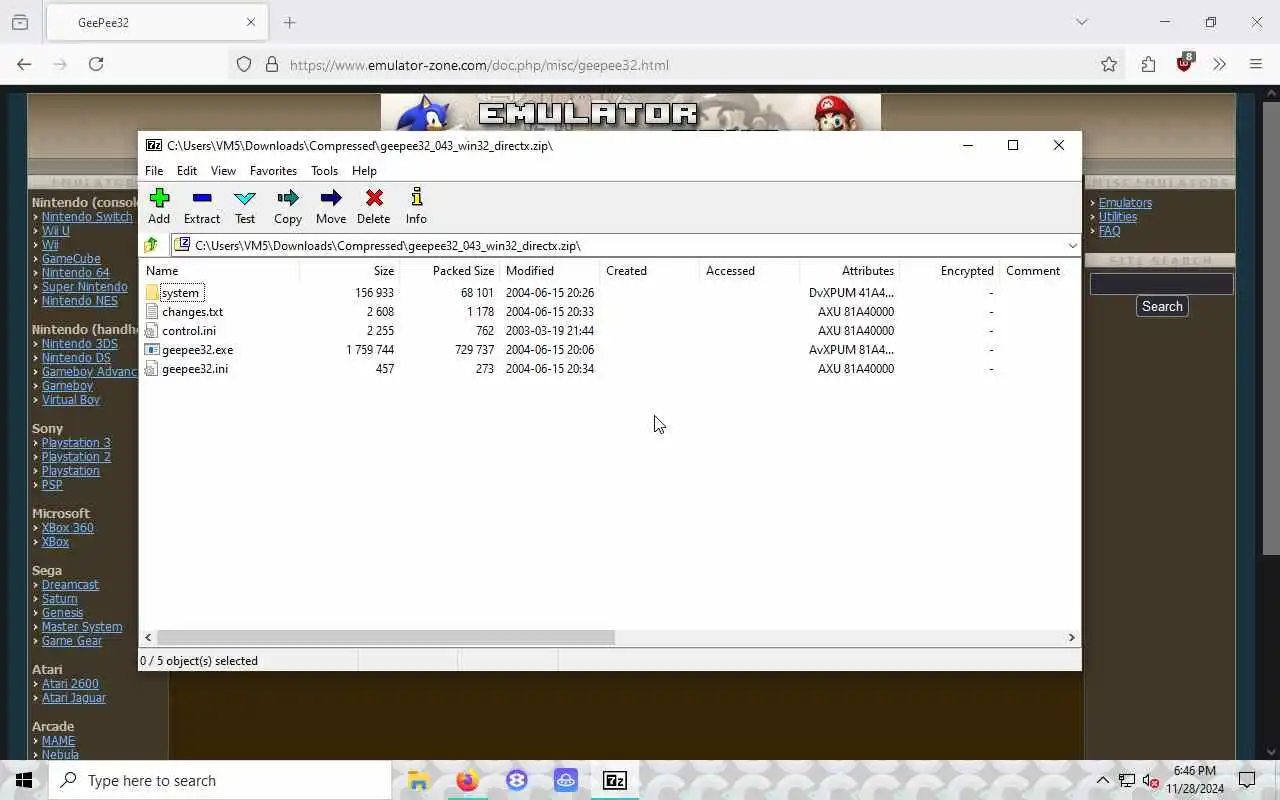Open the Help menu
Image resolution: width=1280 pixels, height=800 pixels.
tap(364, 171)
